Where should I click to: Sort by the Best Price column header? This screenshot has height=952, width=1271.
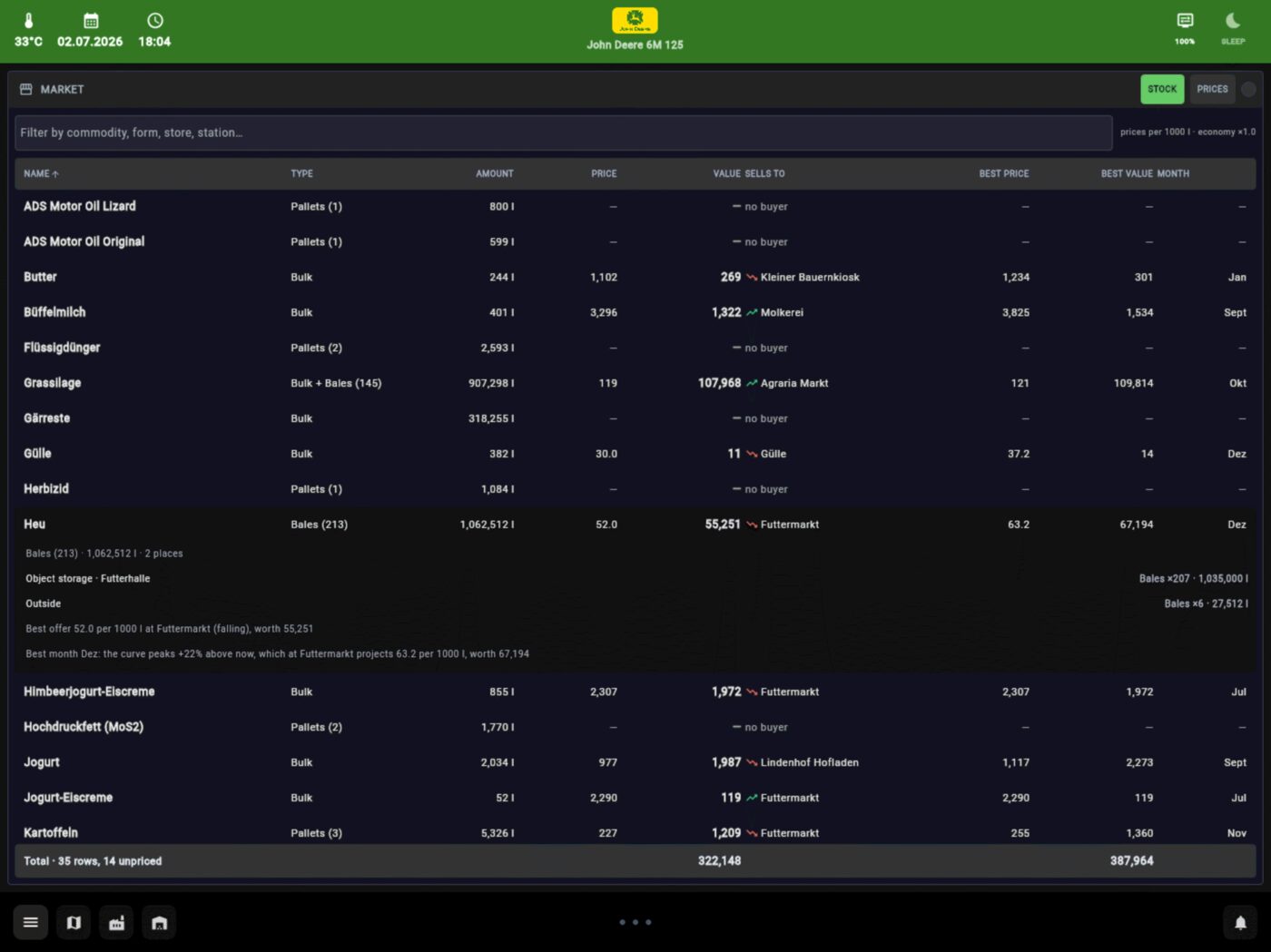click(1004, 173)
